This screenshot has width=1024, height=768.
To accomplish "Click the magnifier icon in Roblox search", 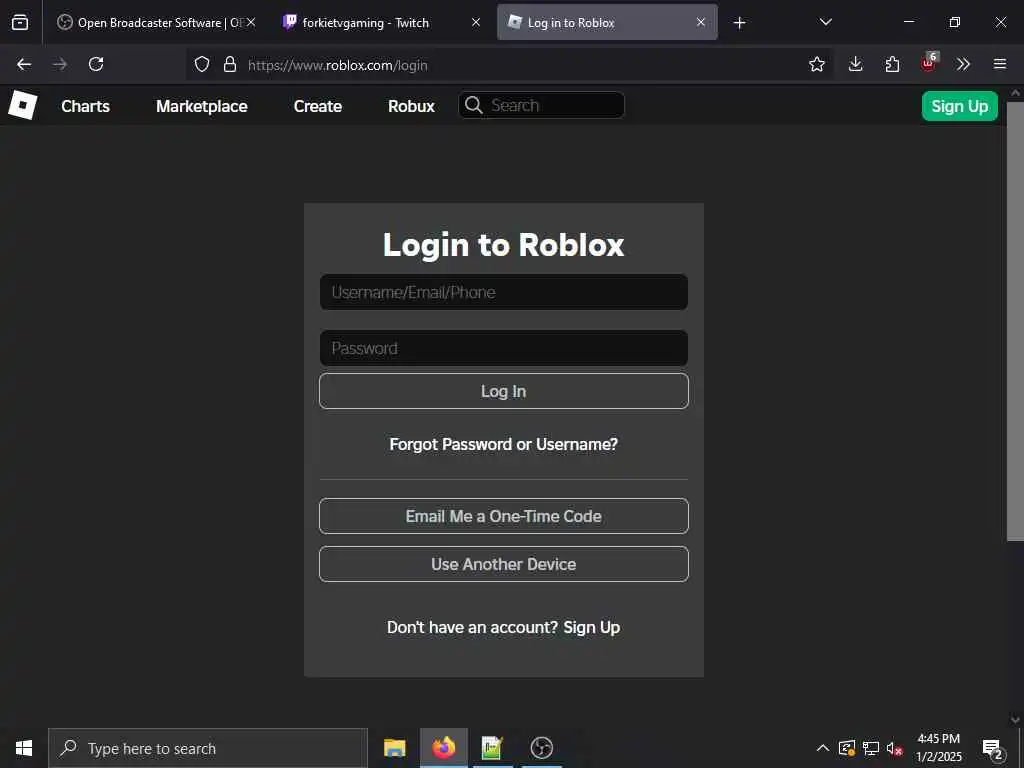I will (x=474, y=105).
